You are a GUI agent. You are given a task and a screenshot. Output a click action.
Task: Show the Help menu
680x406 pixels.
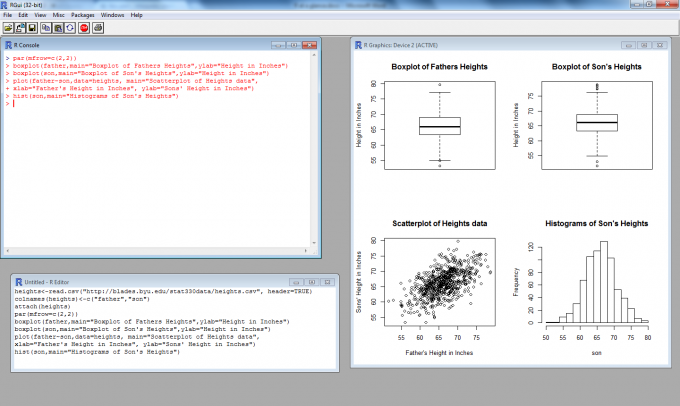(x=137, y=16)
